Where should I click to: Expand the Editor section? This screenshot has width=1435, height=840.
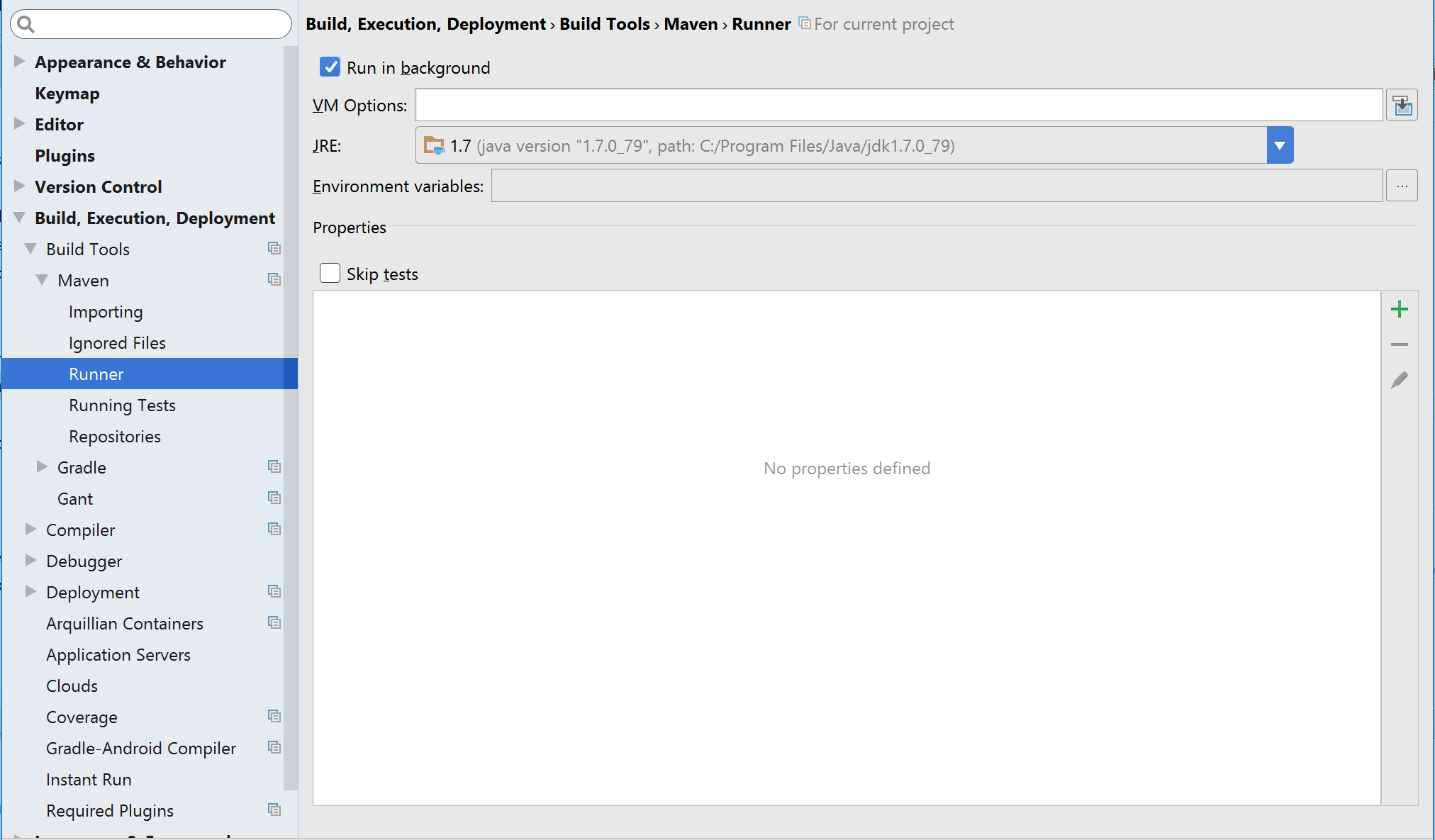click(x=20, y=124)
